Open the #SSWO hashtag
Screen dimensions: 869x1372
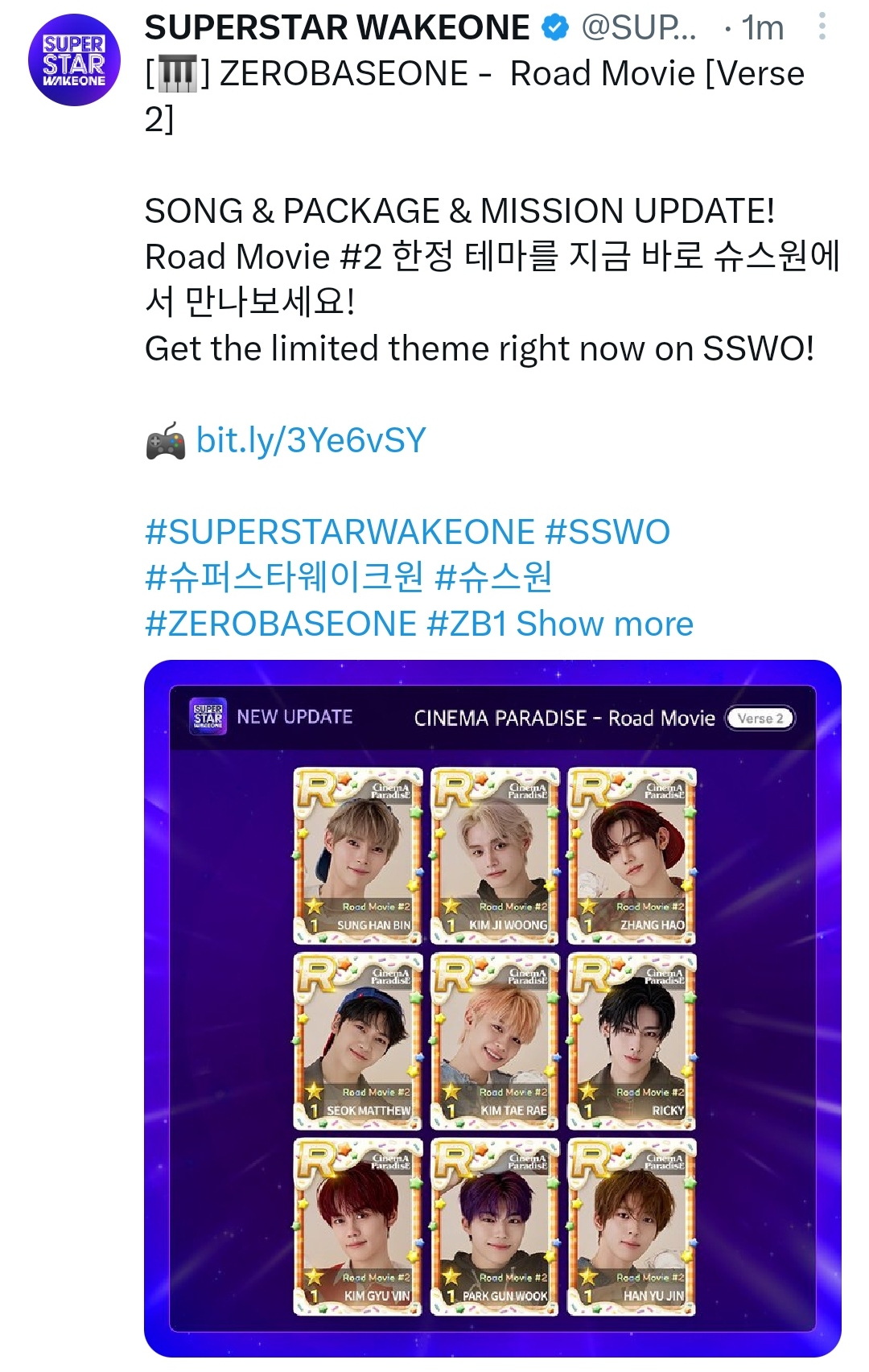607,532
